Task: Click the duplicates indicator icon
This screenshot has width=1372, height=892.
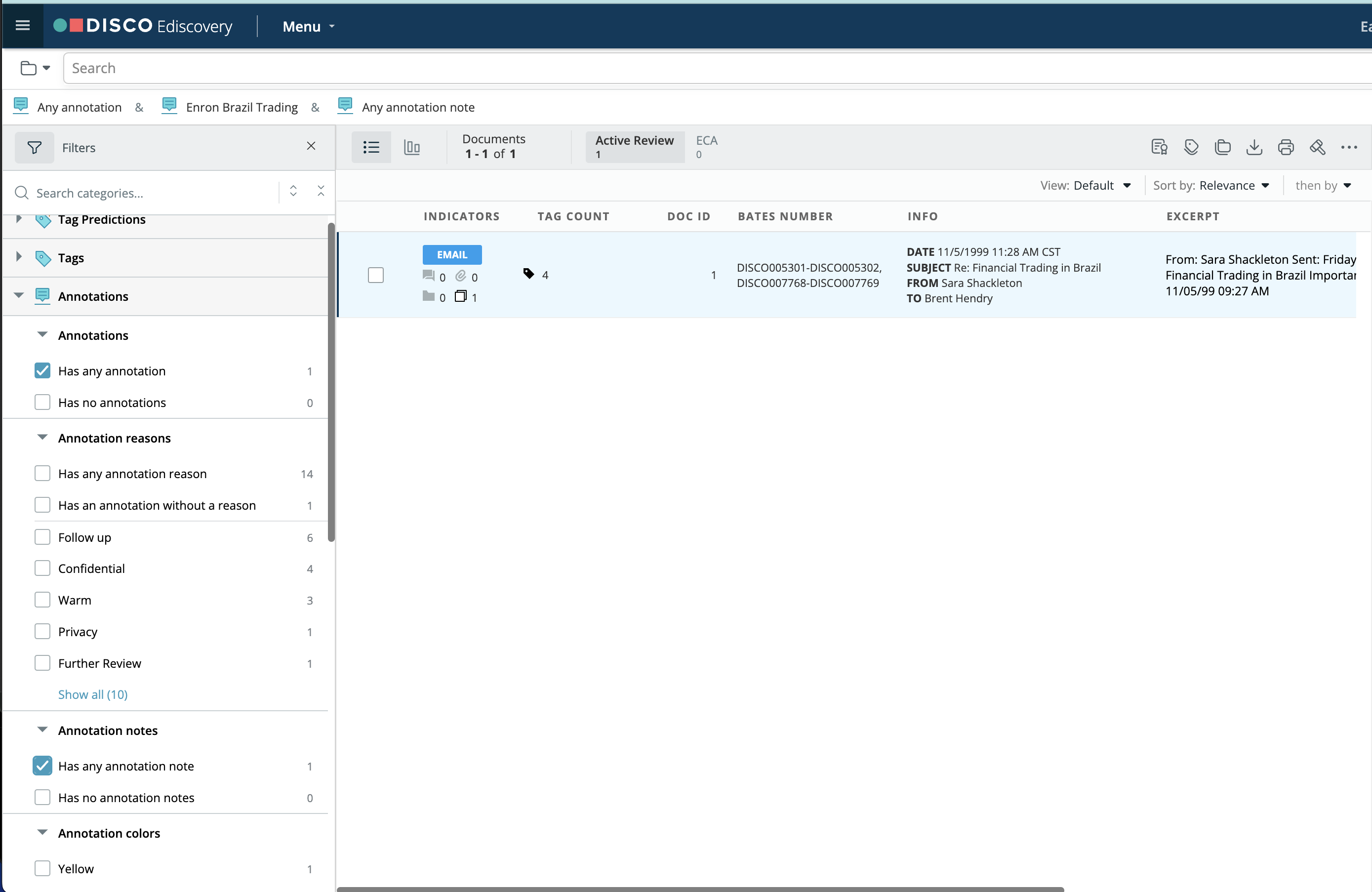Action: pos(461,296)
